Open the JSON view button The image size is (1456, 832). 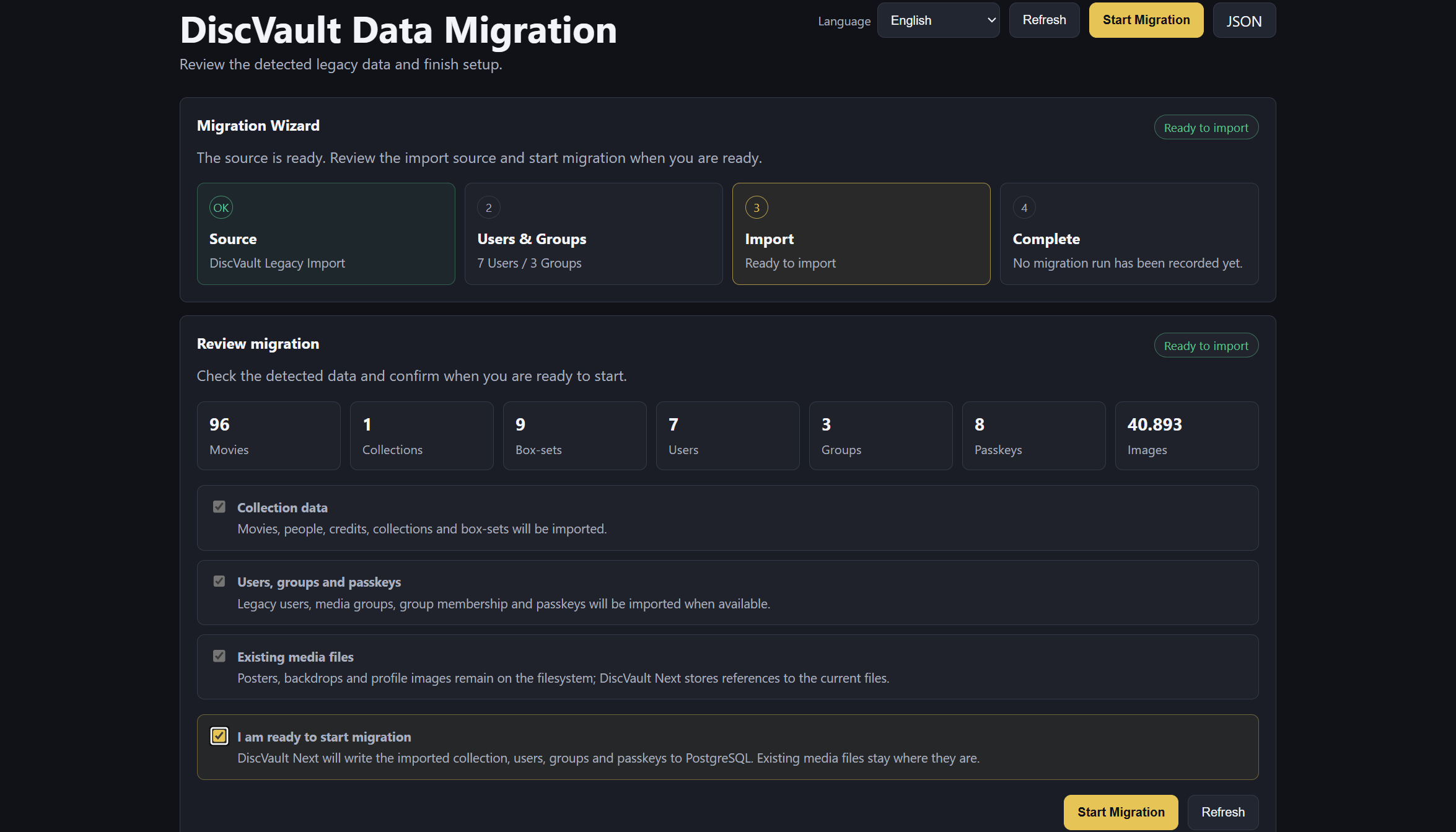1243,20
